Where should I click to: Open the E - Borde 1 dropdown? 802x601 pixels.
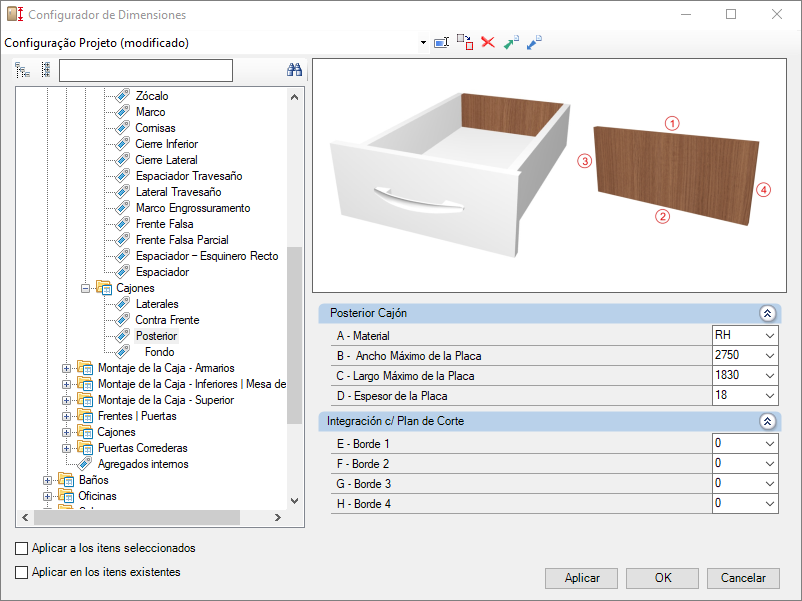coord(770,443)
